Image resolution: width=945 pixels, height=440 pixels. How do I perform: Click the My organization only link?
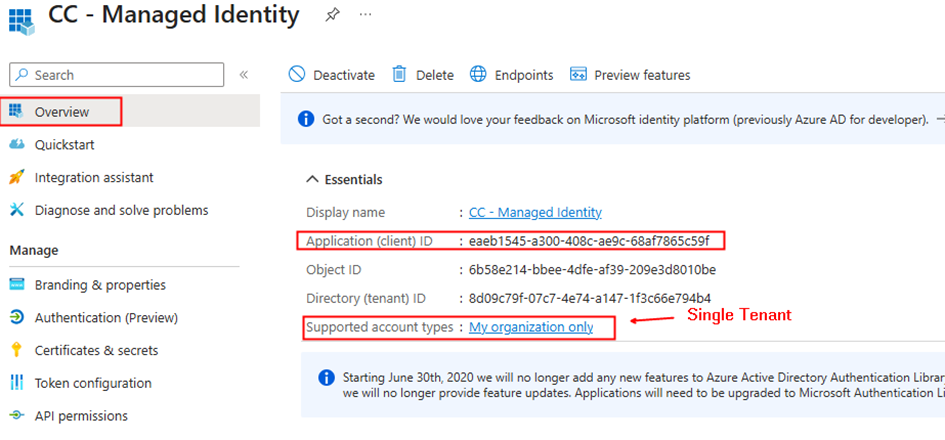pos(531,327)
